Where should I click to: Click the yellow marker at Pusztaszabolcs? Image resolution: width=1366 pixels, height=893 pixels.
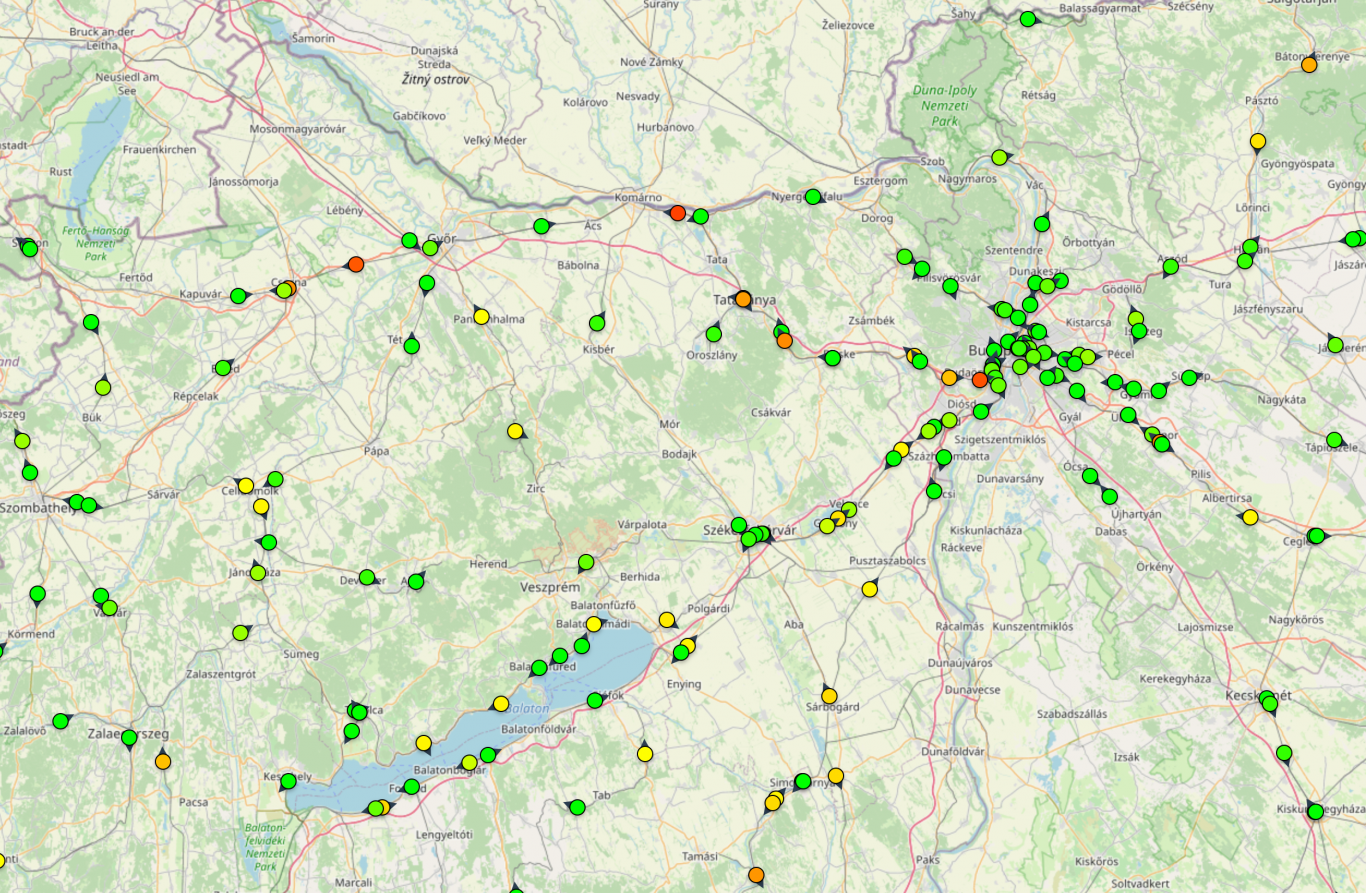tap(870, 589)
